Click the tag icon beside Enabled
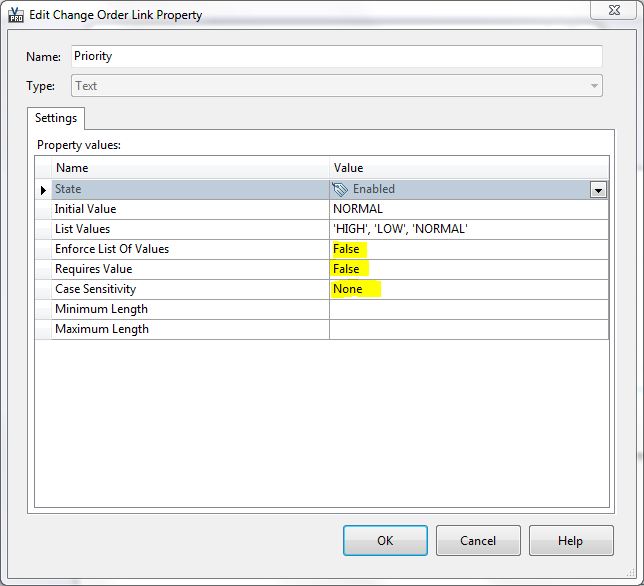Image resolution: width=644 pixels, height=586 pixels. click(x=340, y=189)
